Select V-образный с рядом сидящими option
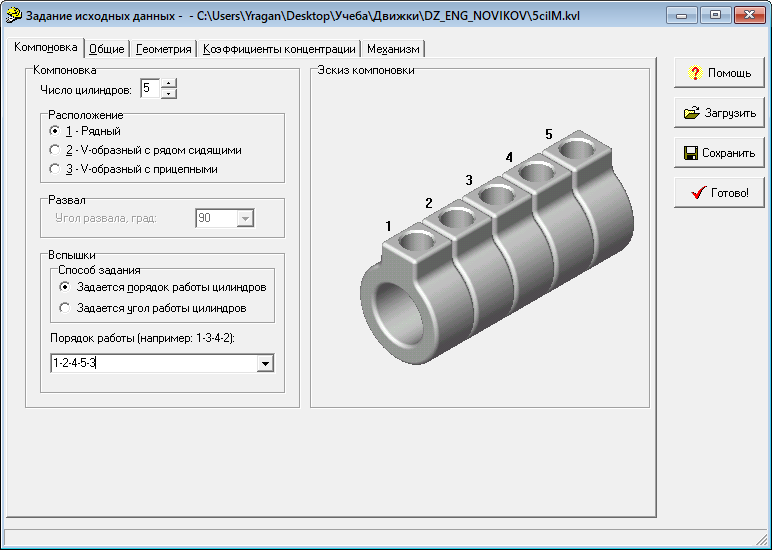 145,150
